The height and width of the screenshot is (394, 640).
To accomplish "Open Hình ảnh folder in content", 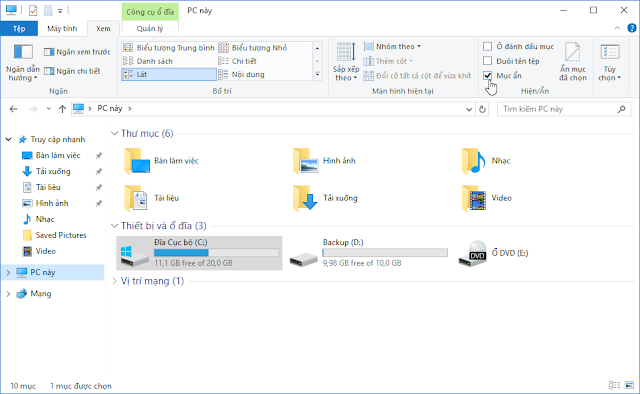I will pyautogui.click(x=324, y=161).
